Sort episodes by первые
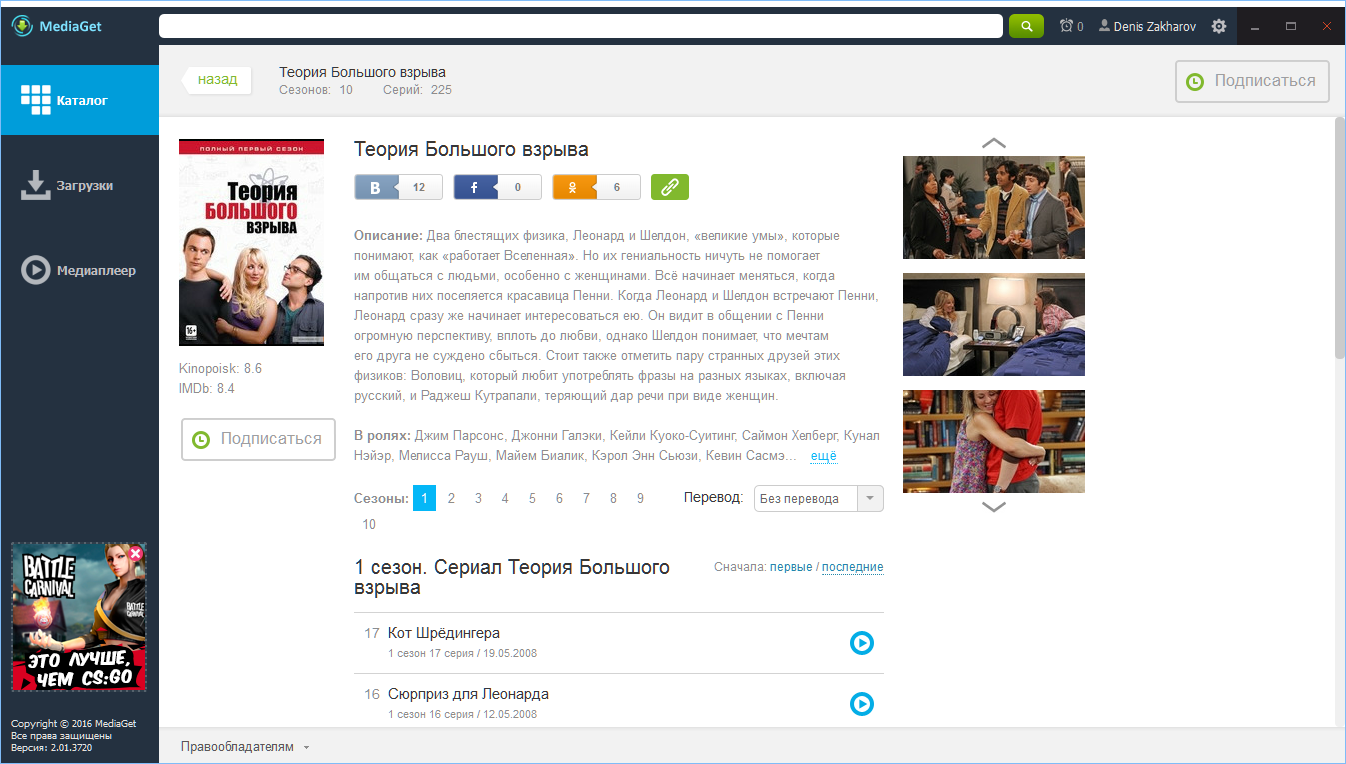 tap(791, 567)
